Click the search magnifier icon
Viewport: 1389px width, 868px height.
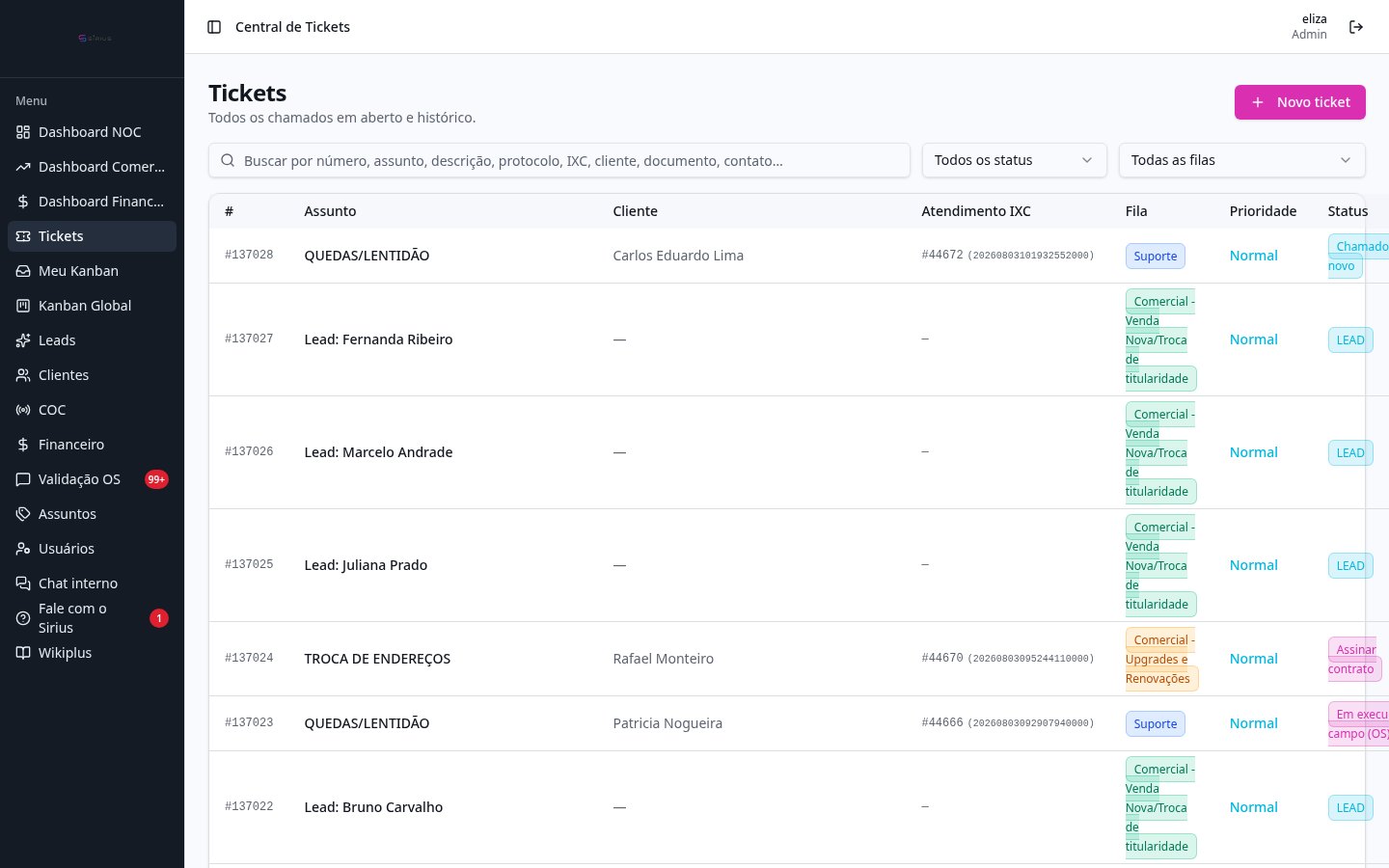click(x=228, y=160)
